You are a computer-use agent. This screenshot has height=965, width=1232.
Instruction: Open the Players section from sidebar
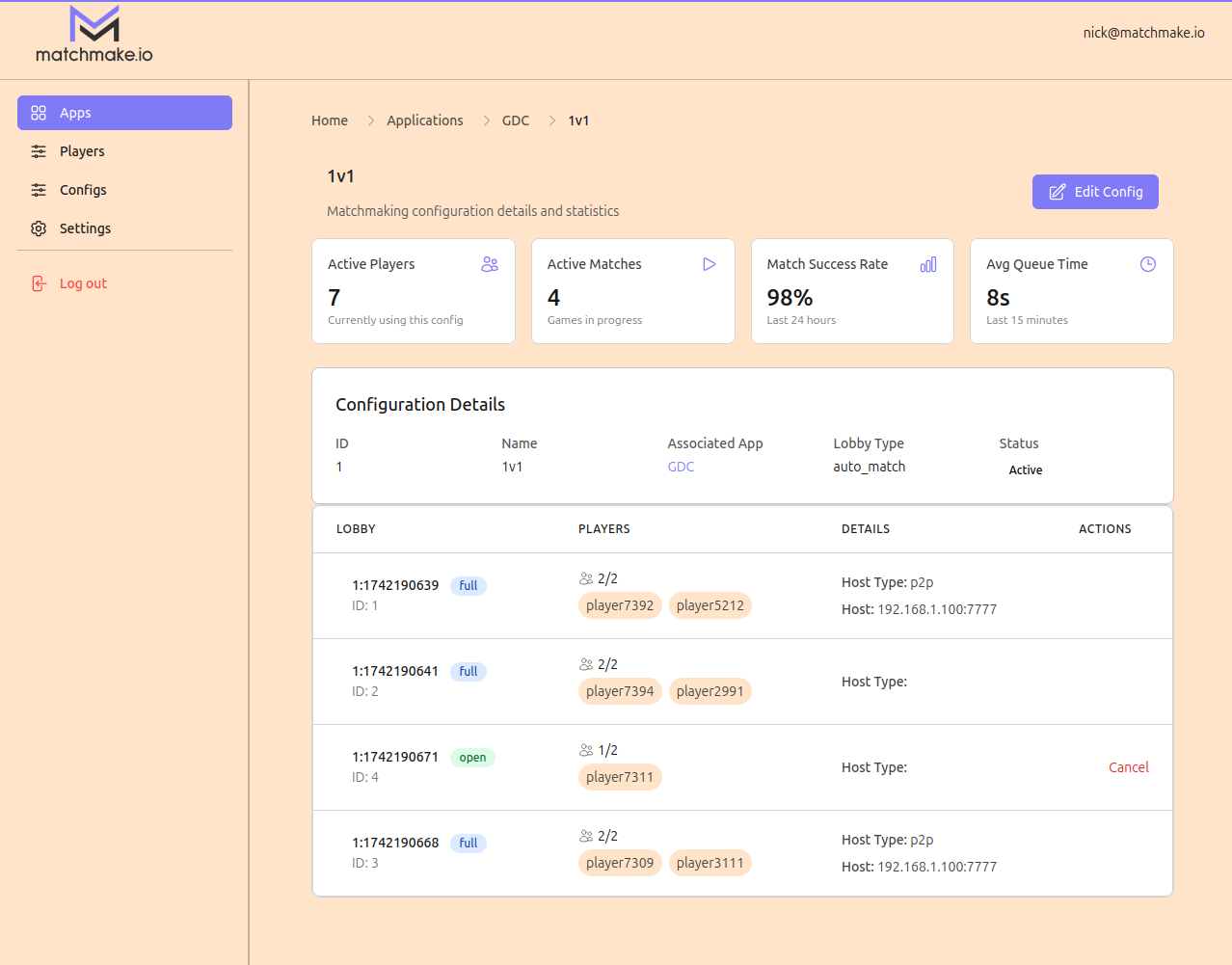pos(81,151)
